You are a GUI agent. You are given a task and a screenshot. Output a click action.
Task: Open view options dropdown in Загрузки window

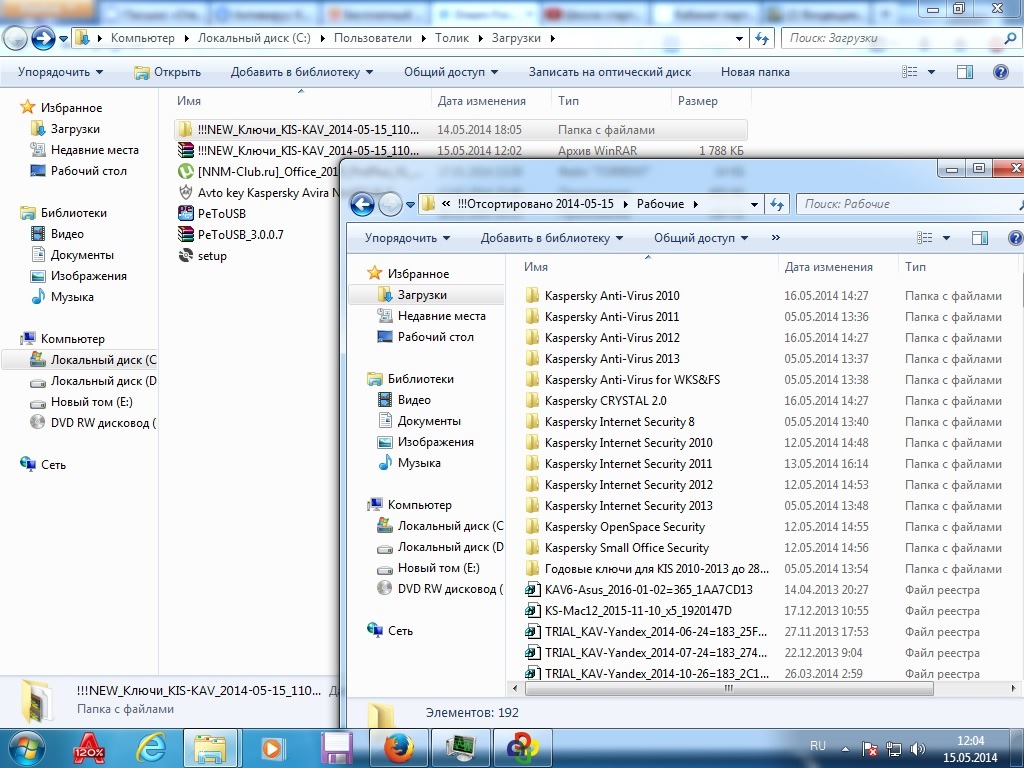point(931,72)
